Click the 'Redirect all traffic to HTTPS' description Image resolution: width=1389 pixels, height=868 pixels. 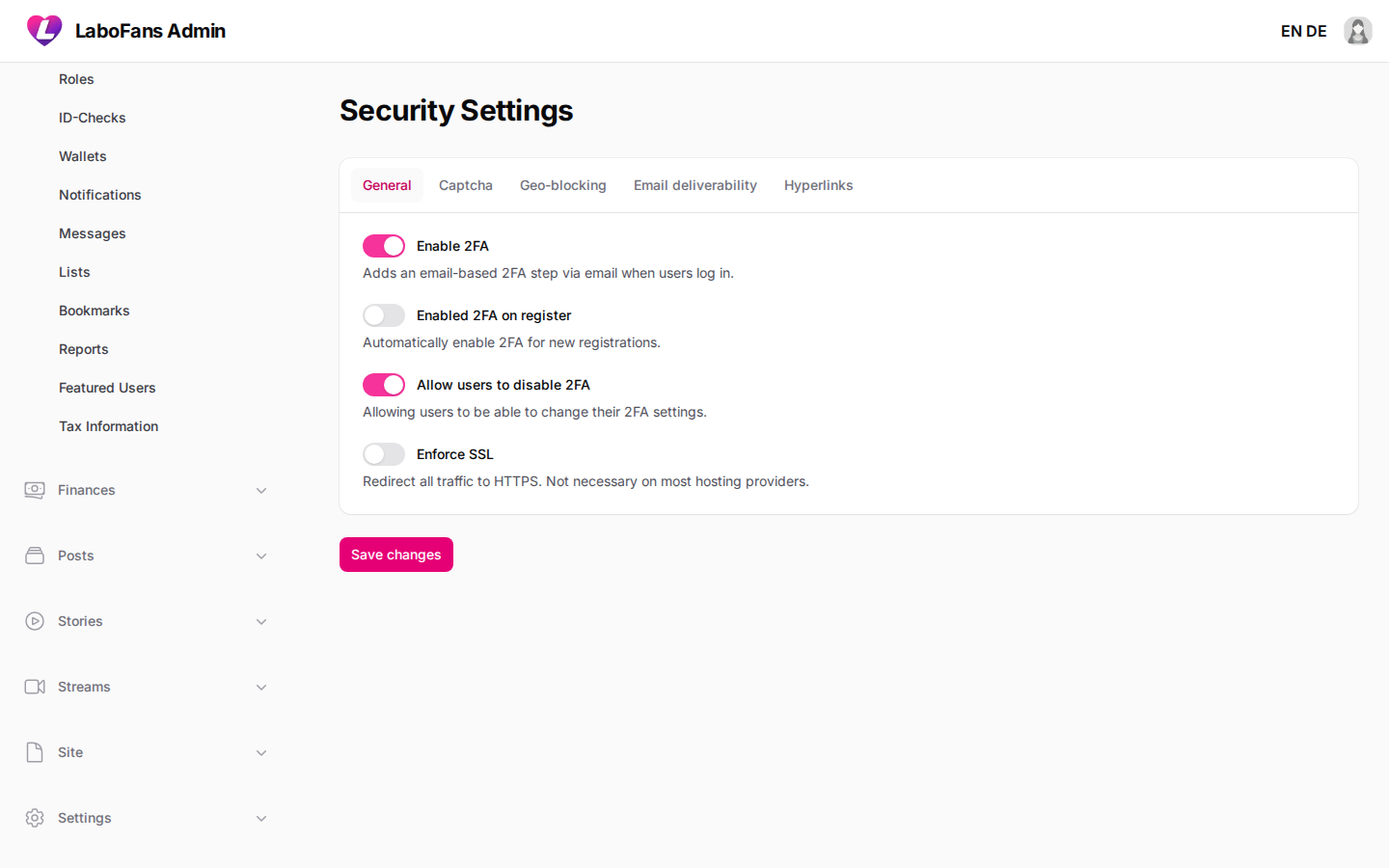586,481
